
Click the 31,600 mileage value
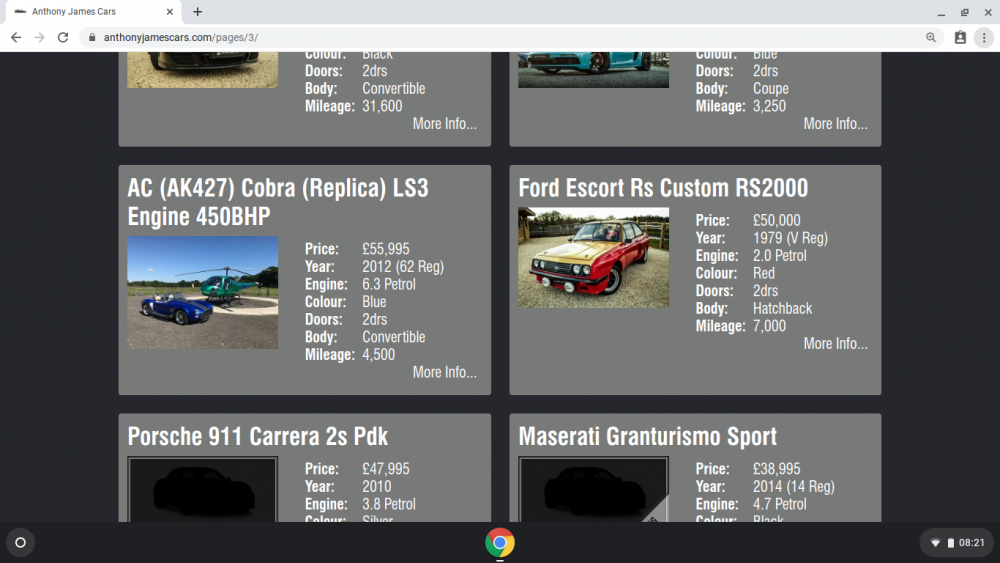[x=382, y=106]
